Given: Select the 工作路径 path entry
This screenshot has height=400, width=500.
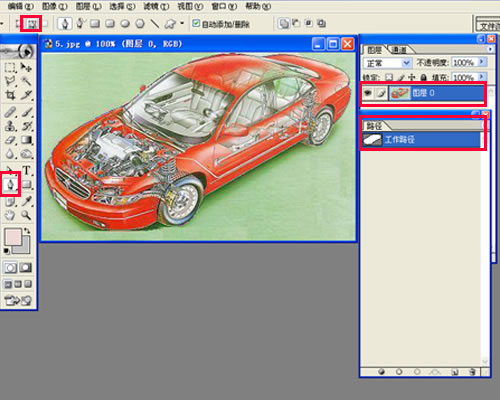Looking at the screenshot, I should (x=422, y=140).
